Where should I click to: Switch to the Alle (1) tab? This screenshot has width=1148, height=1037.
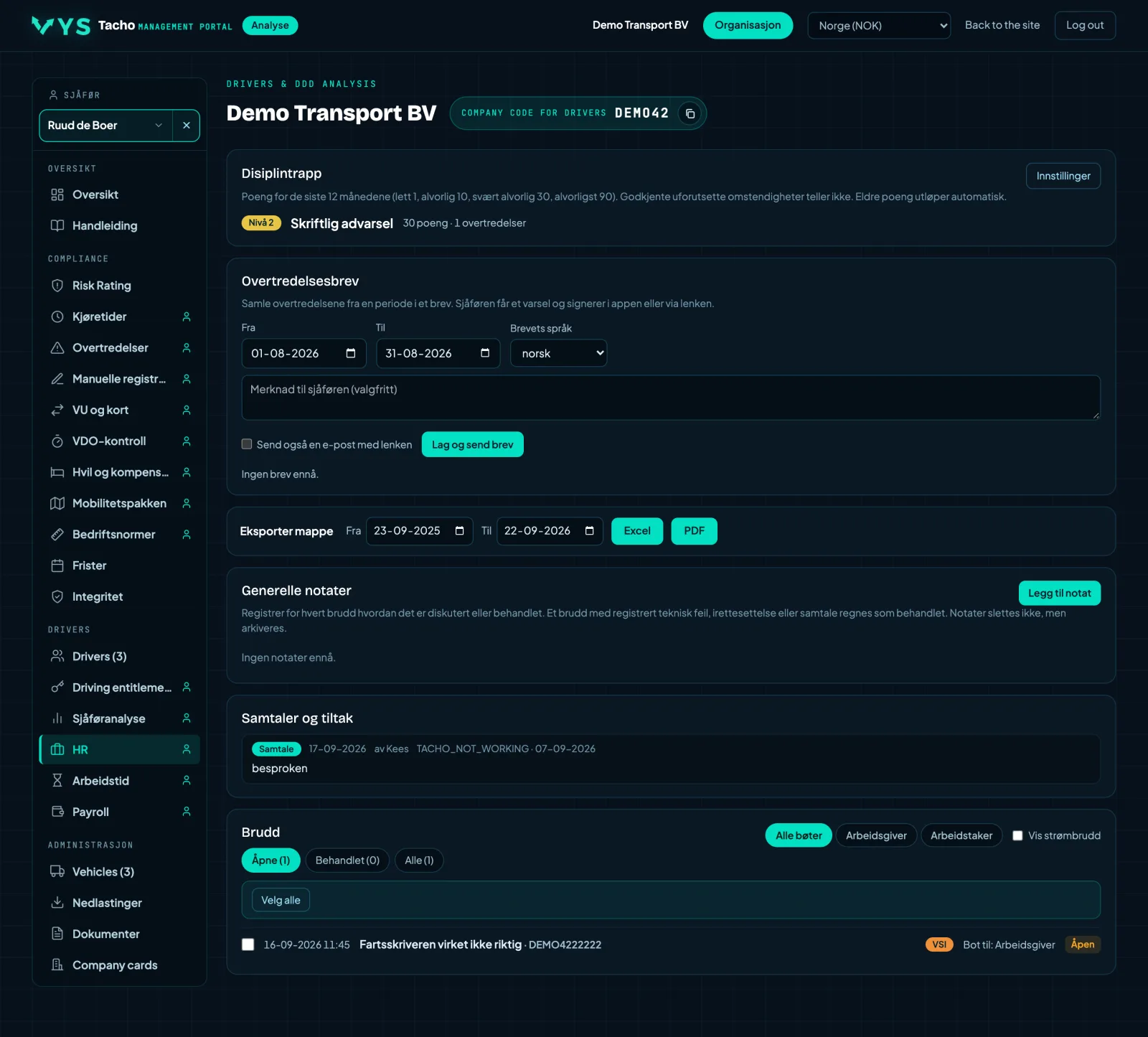(419, 860)
